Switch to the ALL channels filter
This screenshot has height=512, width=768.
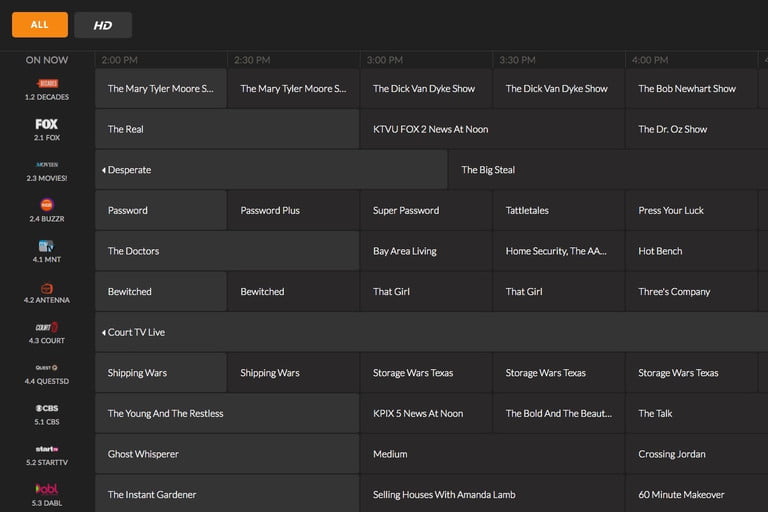(x=40, y=25)
